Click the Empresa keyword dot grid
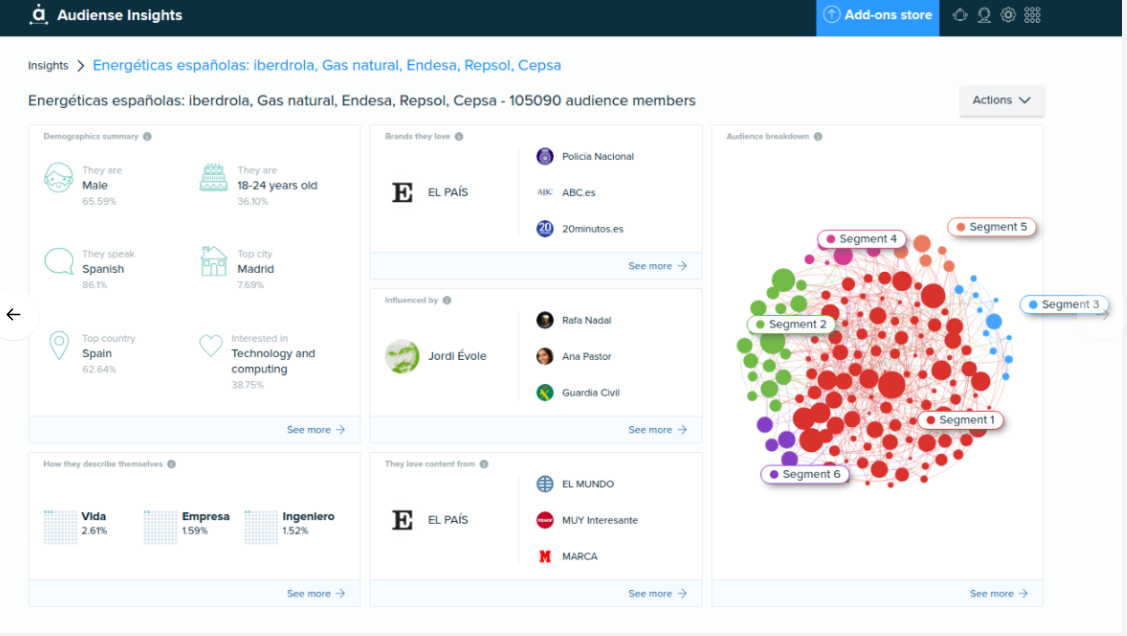The height and width of the screenshot is (636, 1127). [161, 527]
